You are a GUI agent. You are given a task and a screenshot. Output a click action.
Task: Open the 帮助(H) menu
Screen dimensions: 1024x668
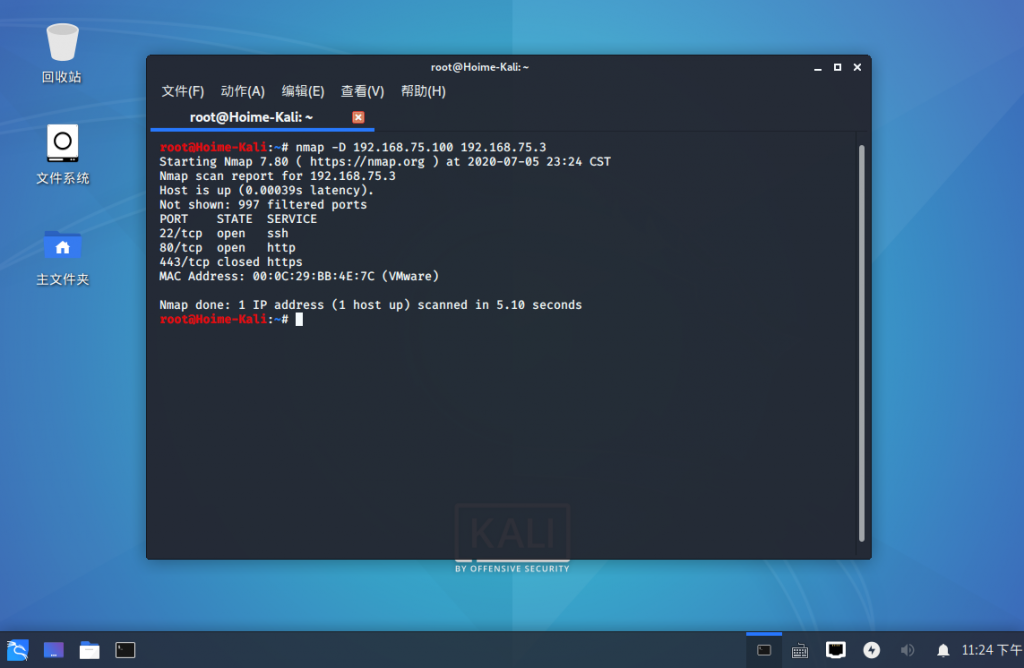click(x=423, y=91)
